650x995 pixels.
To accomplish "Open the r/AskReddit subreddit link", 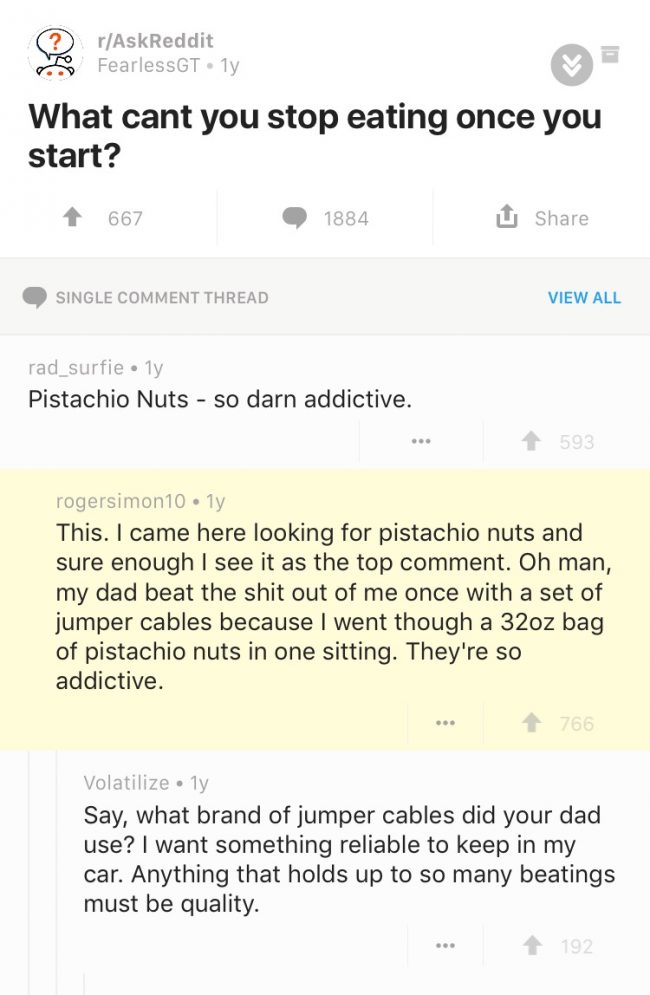I will tap(155, 41).
